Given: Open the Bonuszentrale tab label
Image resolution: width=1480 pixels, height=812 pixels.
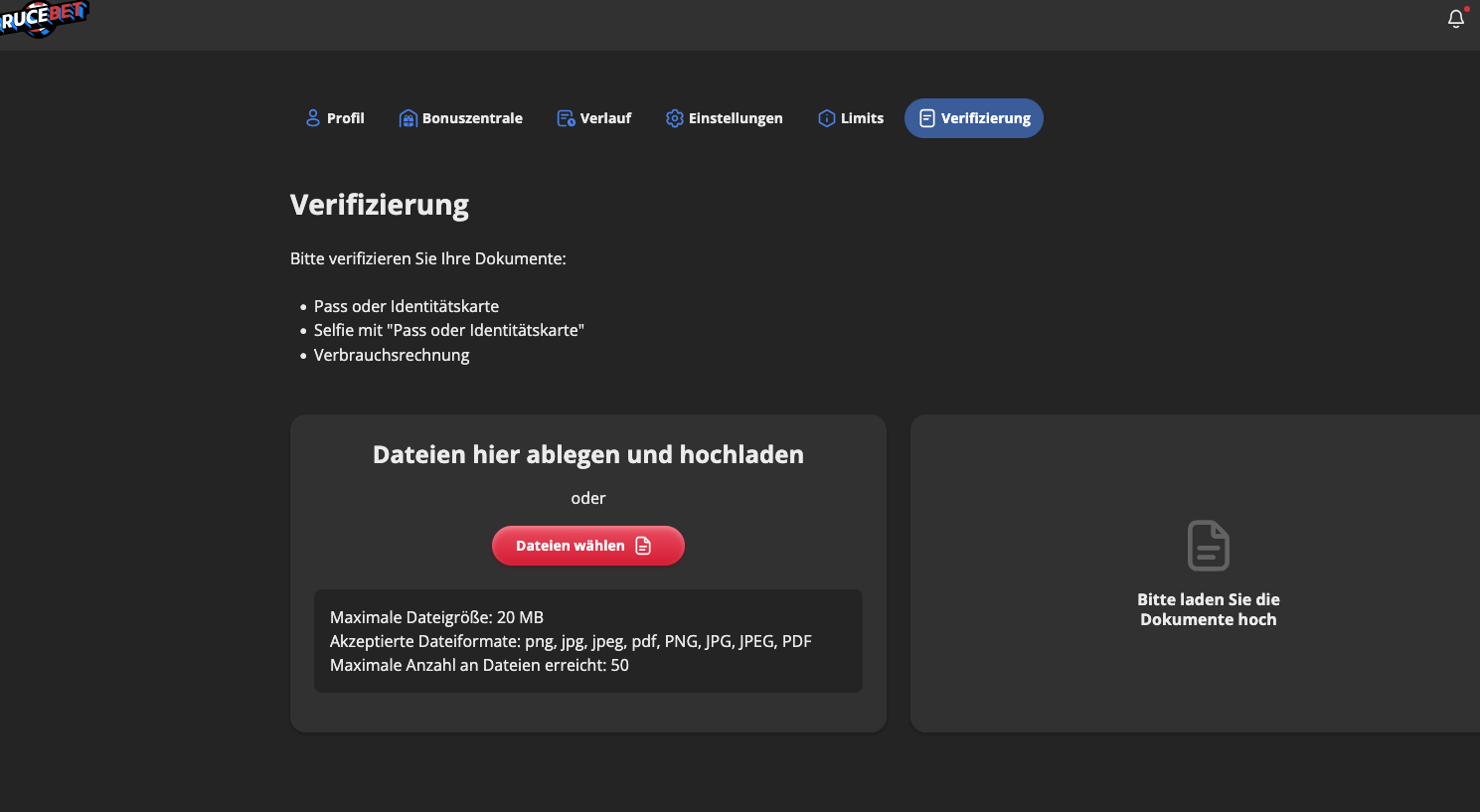Looking at the screenshot, I should click(x=472, y=118).
